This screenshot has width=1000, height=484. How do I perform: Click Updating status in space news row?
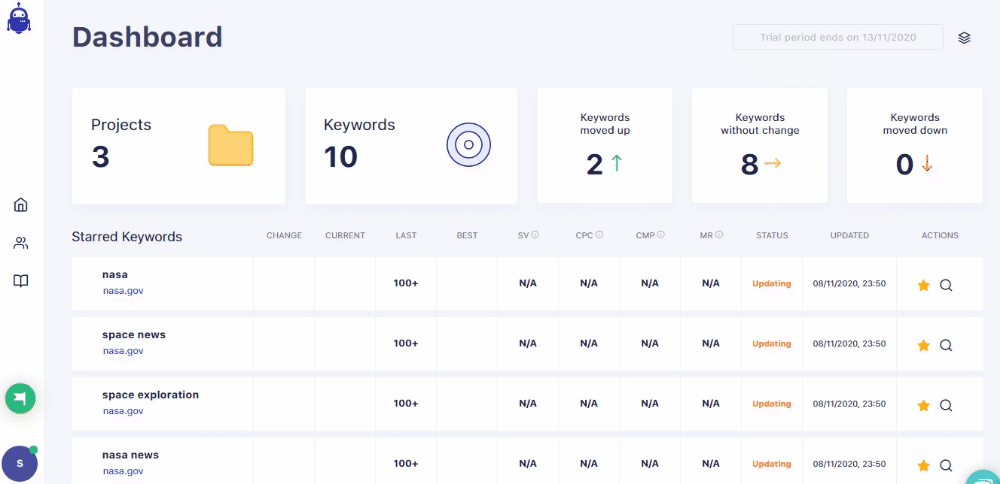point(772,344)
